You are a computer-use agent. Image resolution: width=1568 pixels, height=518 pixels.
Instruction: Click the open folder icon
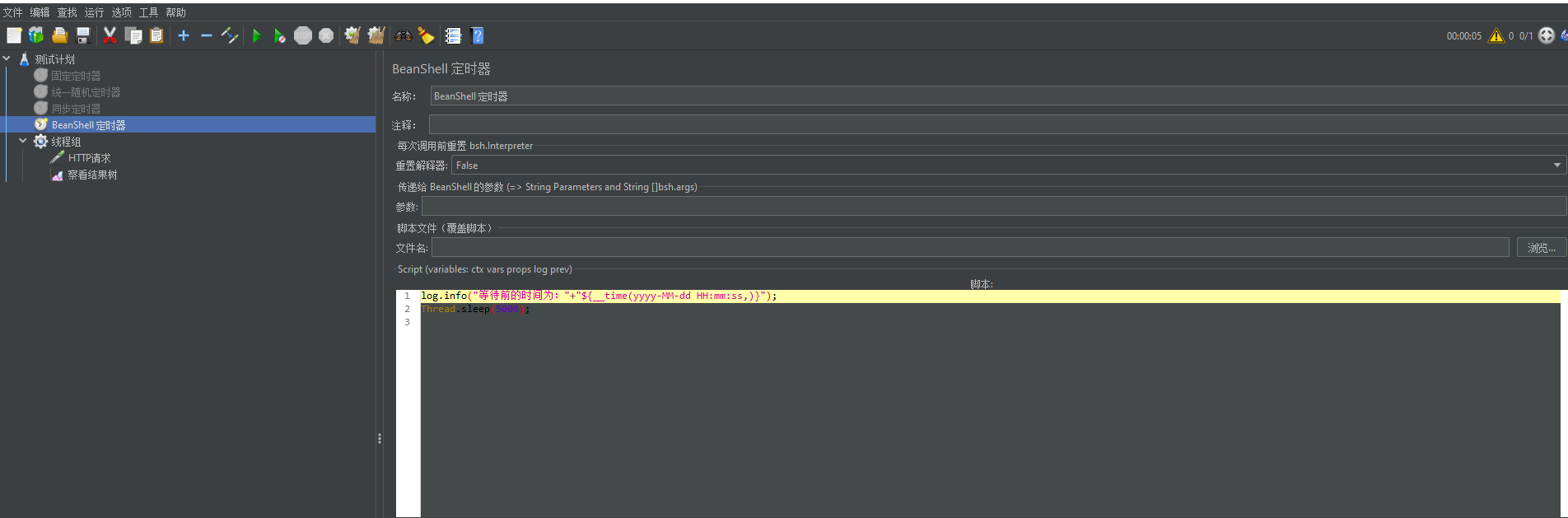[59, 35]
